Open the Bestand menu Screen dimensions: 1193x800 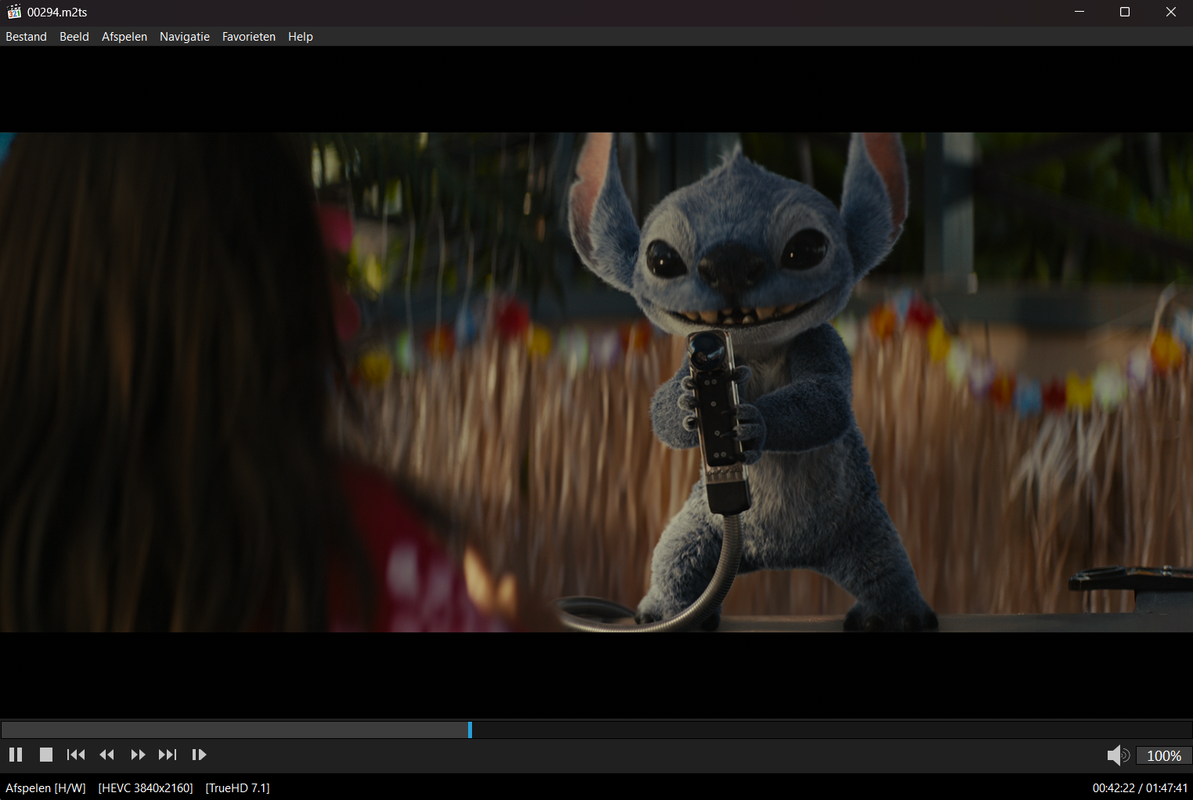click(x=26, y=37)
